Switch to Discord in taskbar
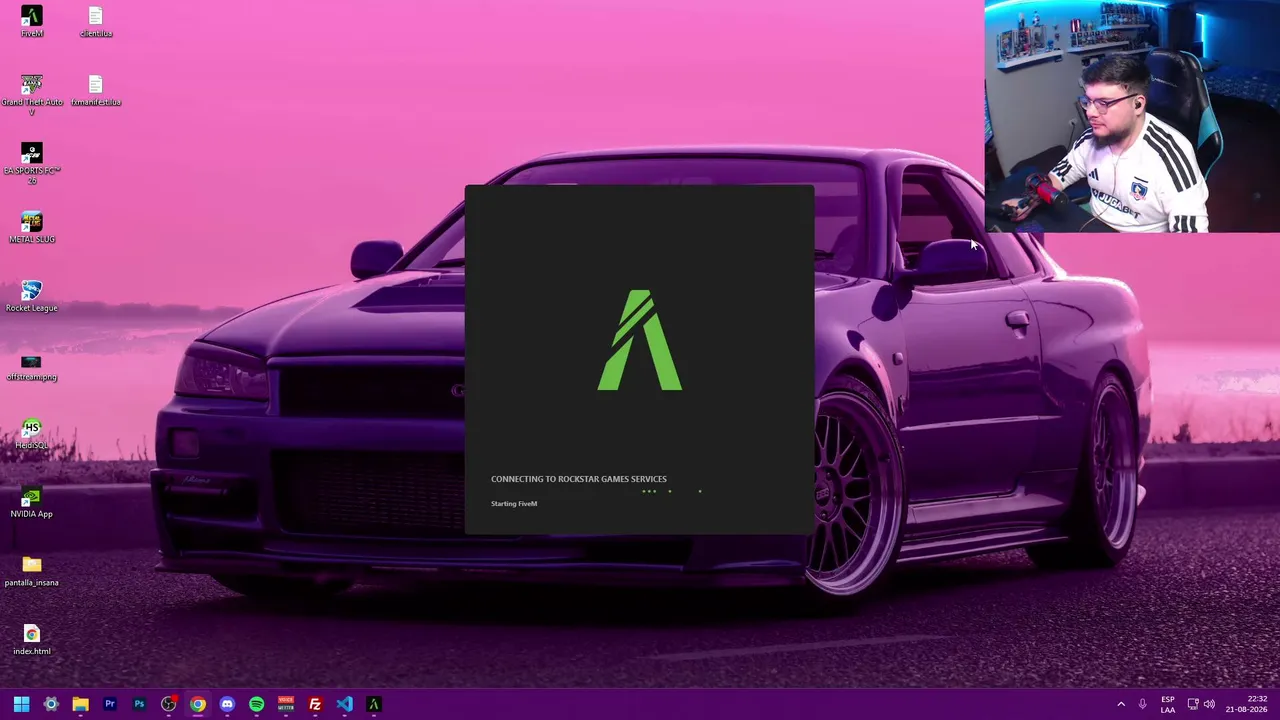The height and width of the screenshot is (720, 1280). coord(227,704)
